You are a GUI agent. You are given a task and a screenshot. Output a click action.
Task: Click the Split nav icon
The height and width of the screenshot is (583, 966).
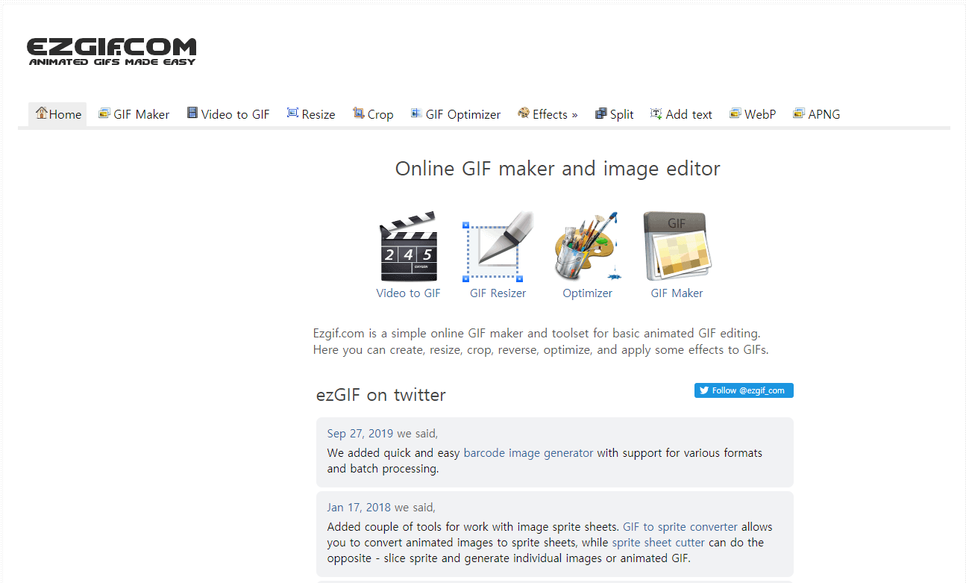click(x=601, y=113)
